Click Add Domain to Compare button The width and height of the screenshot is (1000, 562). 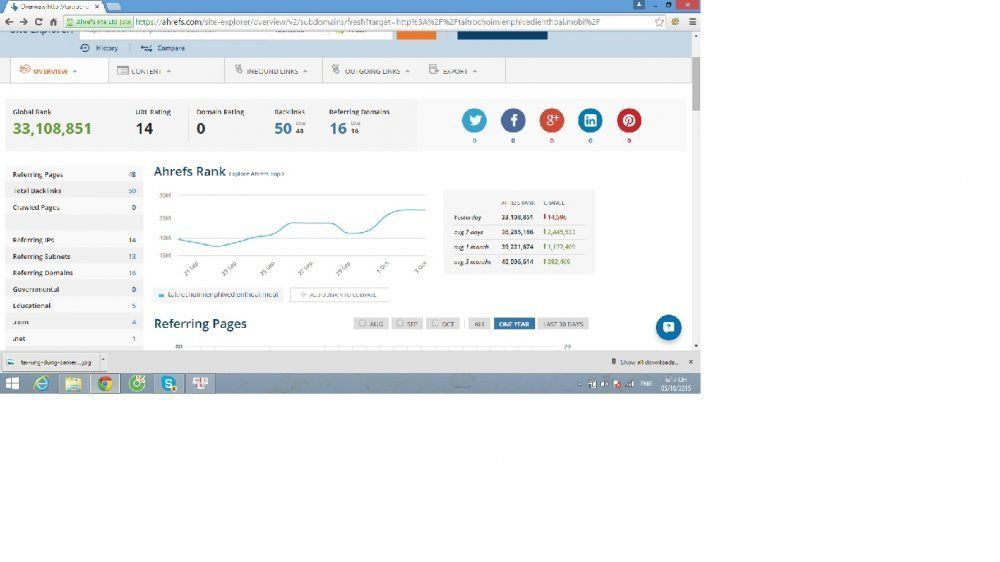coord(339,295)
